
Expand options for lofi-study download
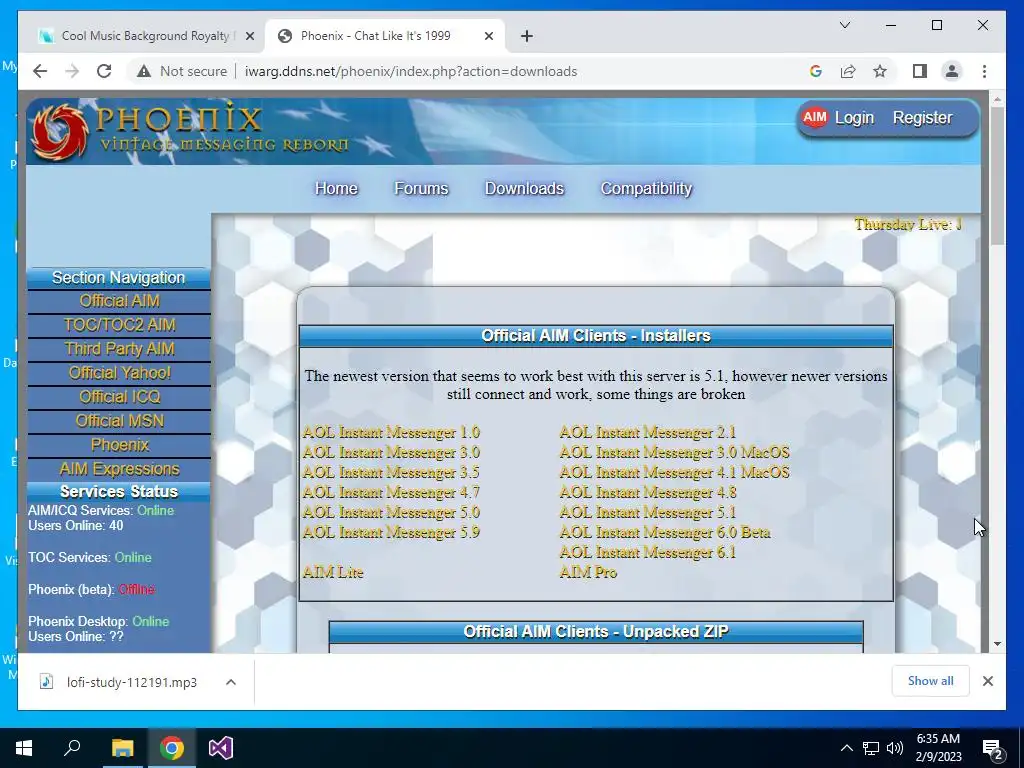(x=231, y=682)
